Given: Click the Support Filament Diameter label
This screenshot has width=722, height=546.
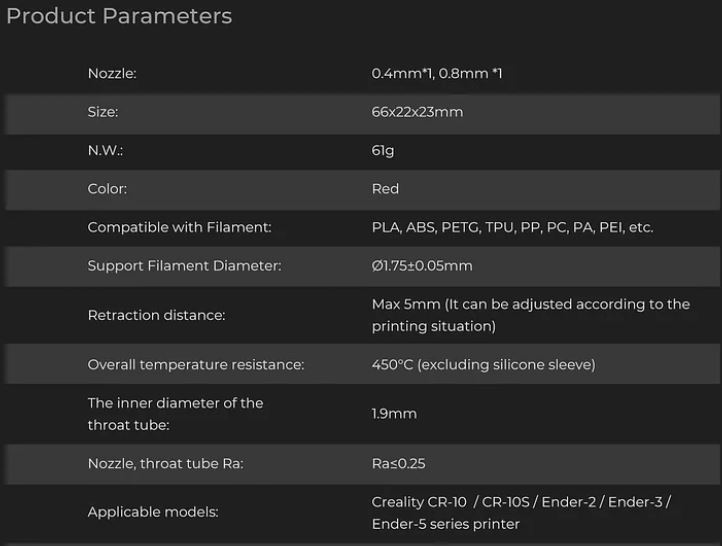Looking at the screenshot, I should click(x=184, y=266).
